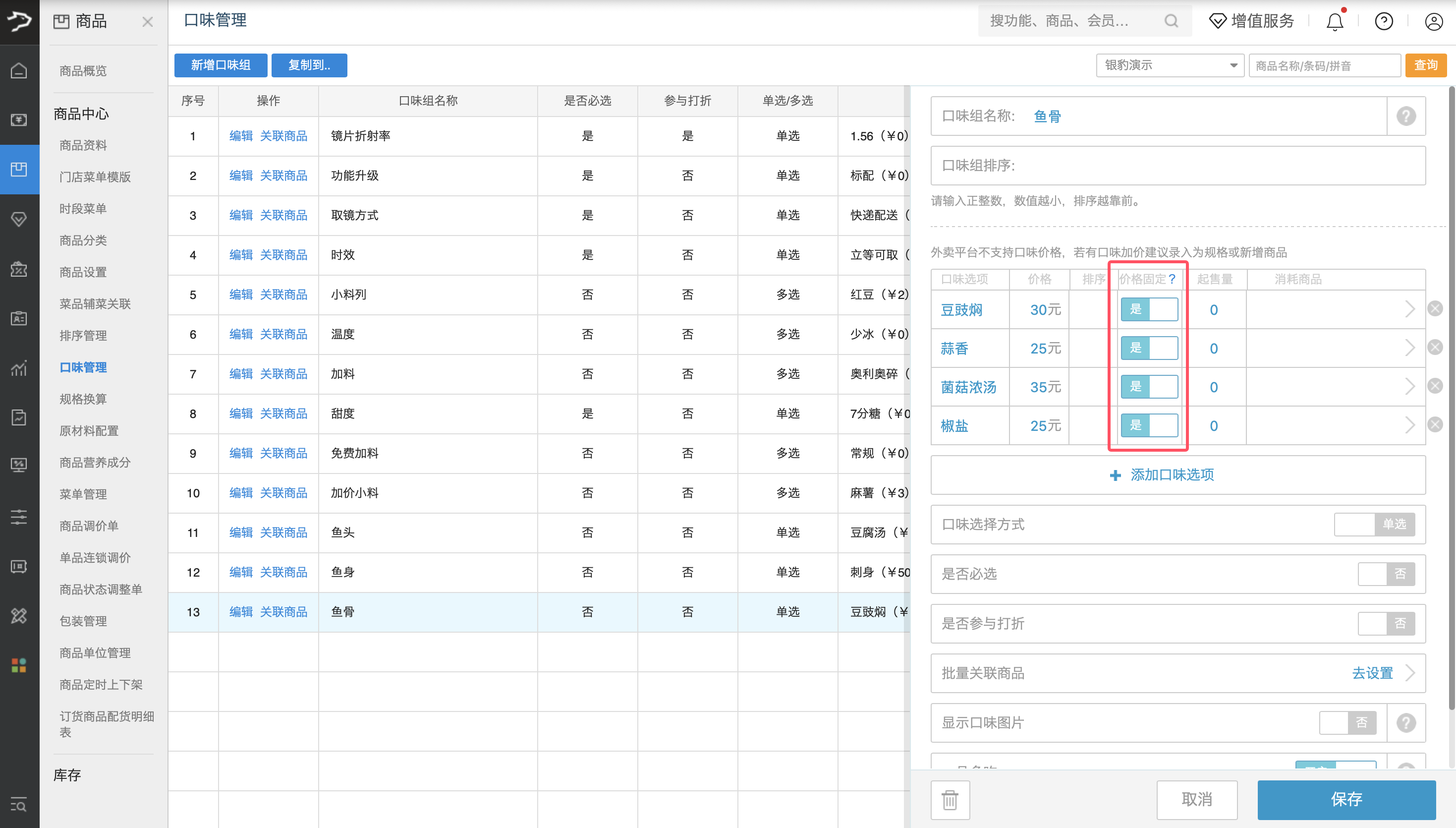1456x828 pixels.
Task: Toggle 价格固定 switch for 豆豉焖
Action: tap(1149, 309)
